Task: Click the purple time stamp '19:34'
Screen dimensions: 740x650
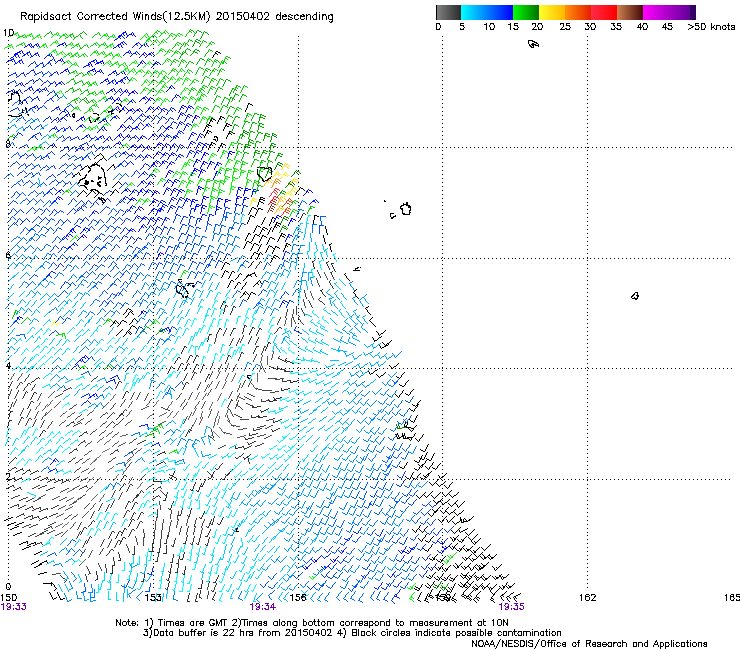Action: tap(262, 607)
